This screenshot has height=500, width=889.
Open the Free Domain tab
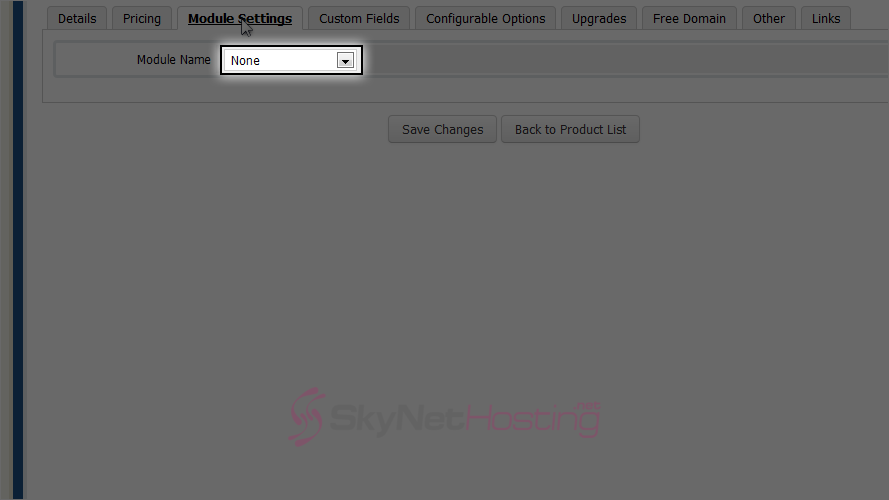coord(689,19)
